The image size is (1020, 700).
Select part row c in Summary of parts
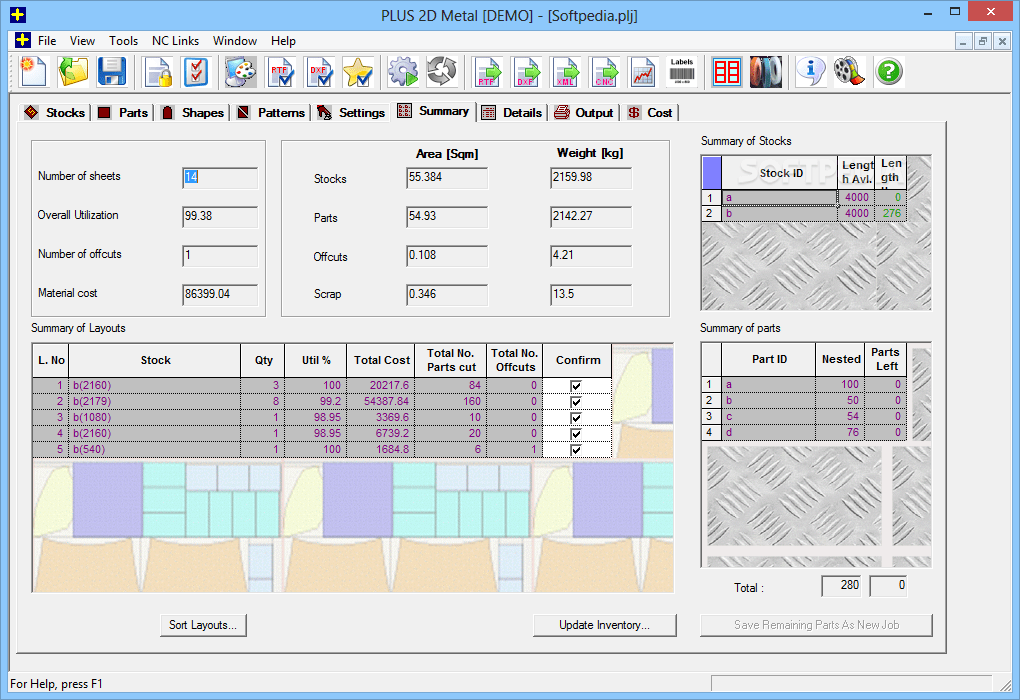[x=803, y=416]
